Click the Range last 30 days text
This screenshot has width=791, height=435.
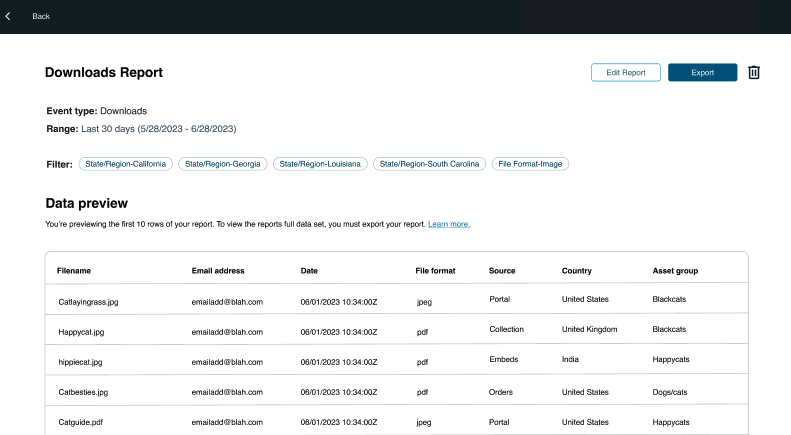click(x=141, y=129)
